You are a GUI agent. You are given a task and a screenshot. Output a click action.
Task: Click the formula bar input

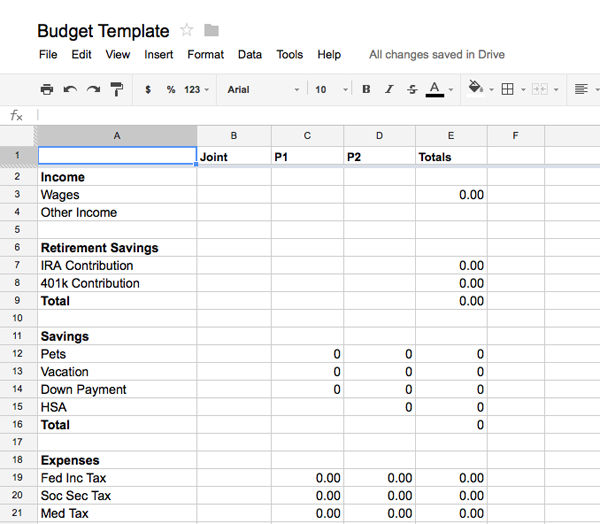click(x=318, y=115)
